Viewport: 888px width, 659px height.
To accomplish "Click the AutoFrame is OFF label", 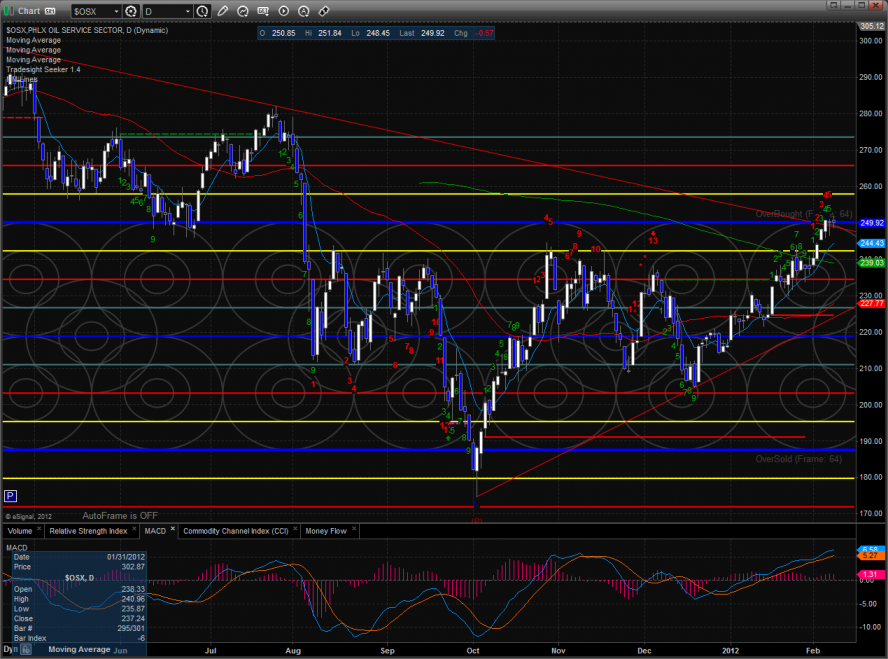I will [120, 516].
